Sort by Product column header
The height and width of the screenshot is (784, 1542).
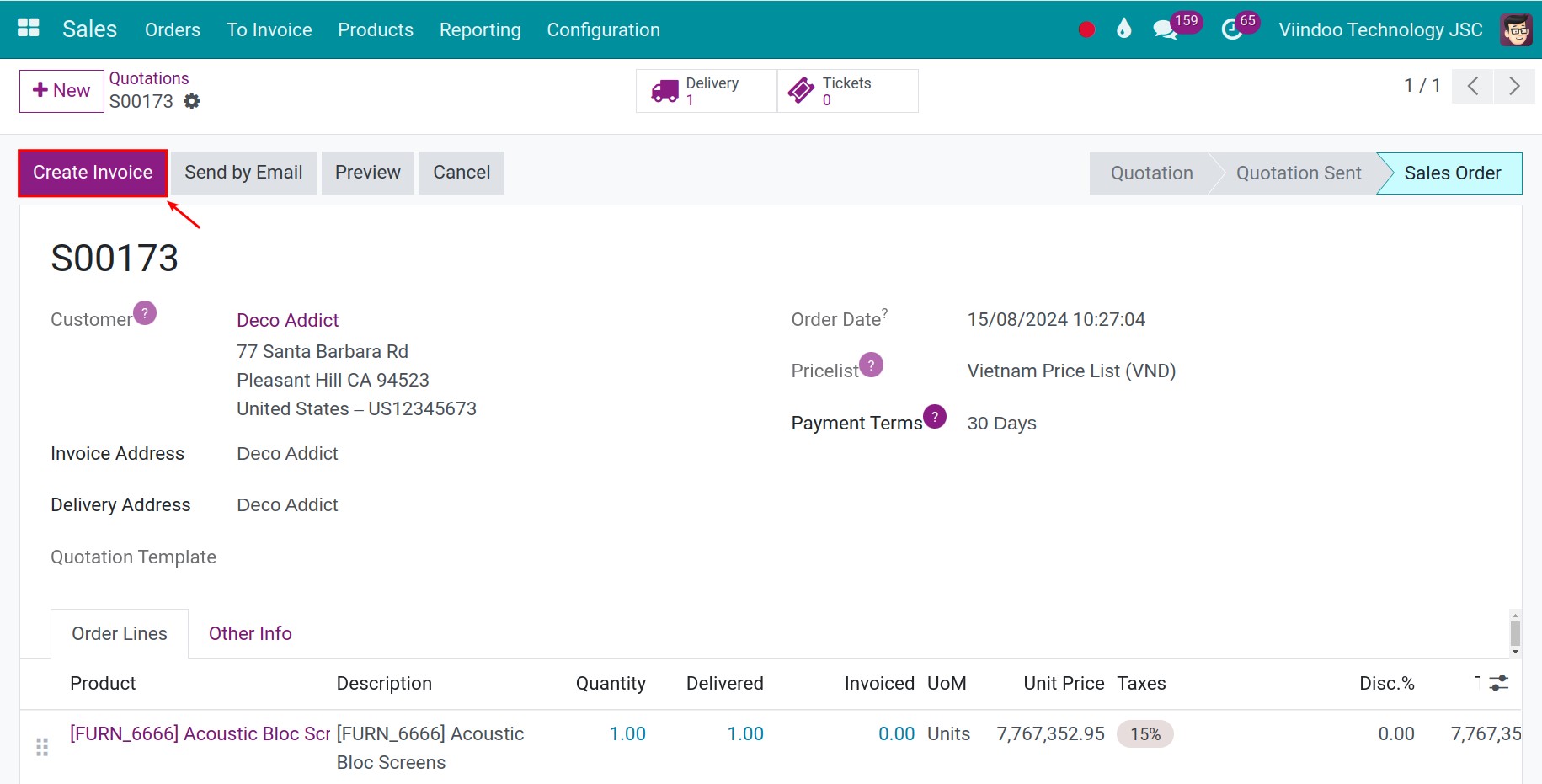(x=103, y=683)
